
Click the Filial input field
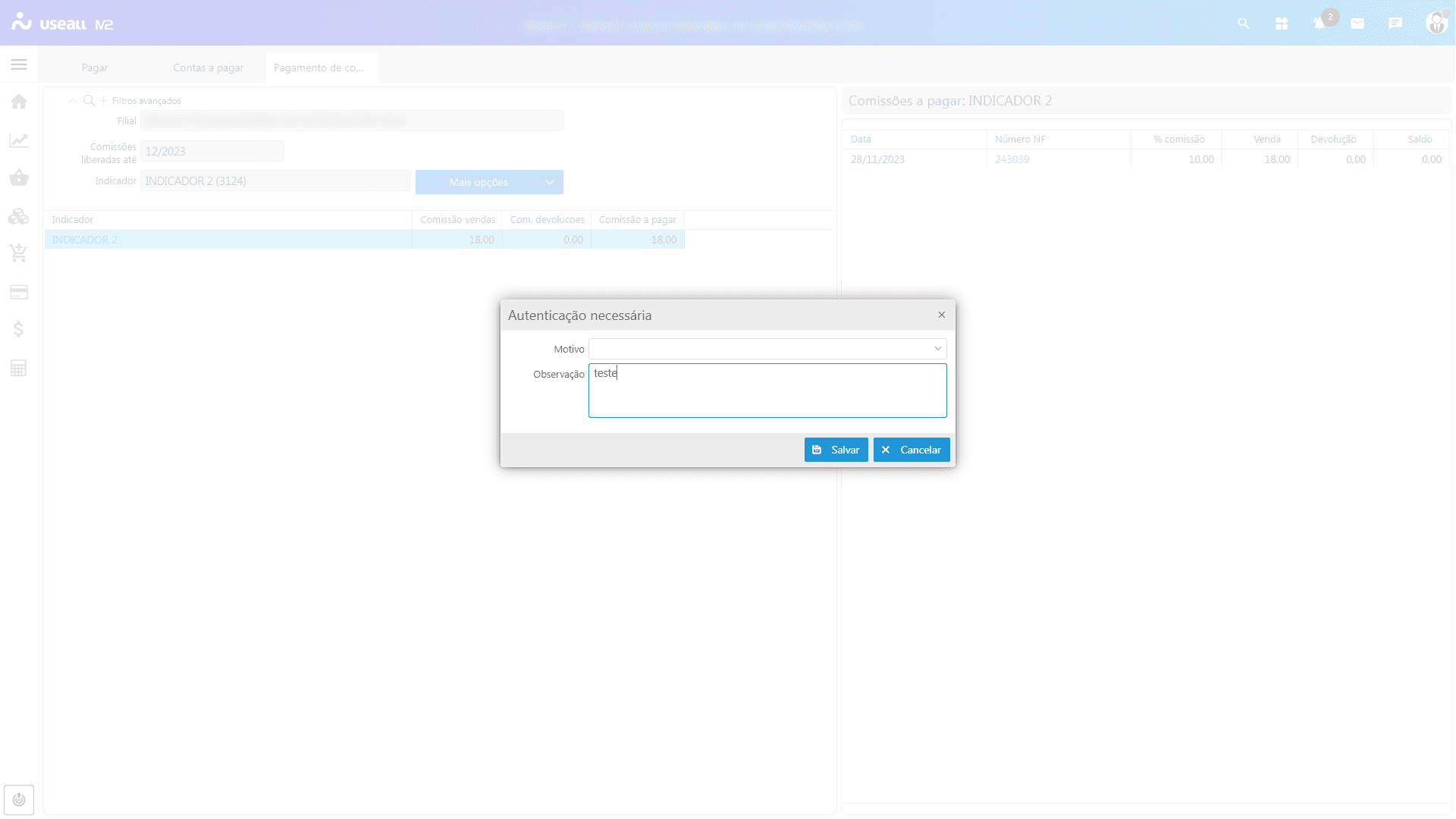pos(352,121)
